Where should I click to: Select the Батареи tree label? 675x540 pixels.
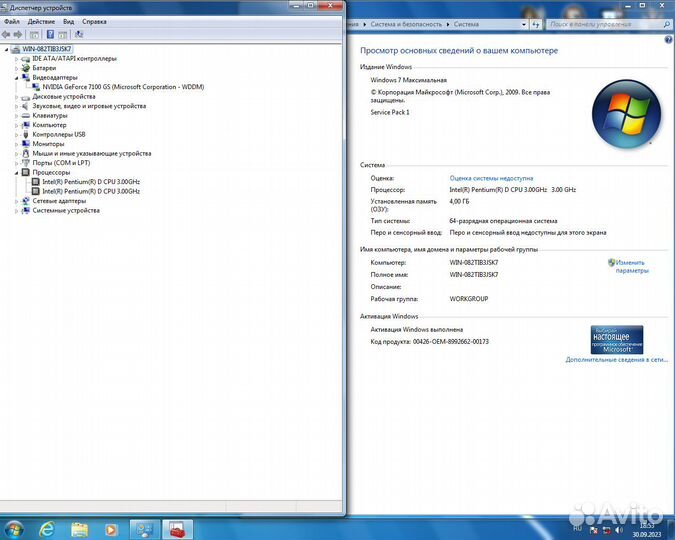click(x=44, y=68)
